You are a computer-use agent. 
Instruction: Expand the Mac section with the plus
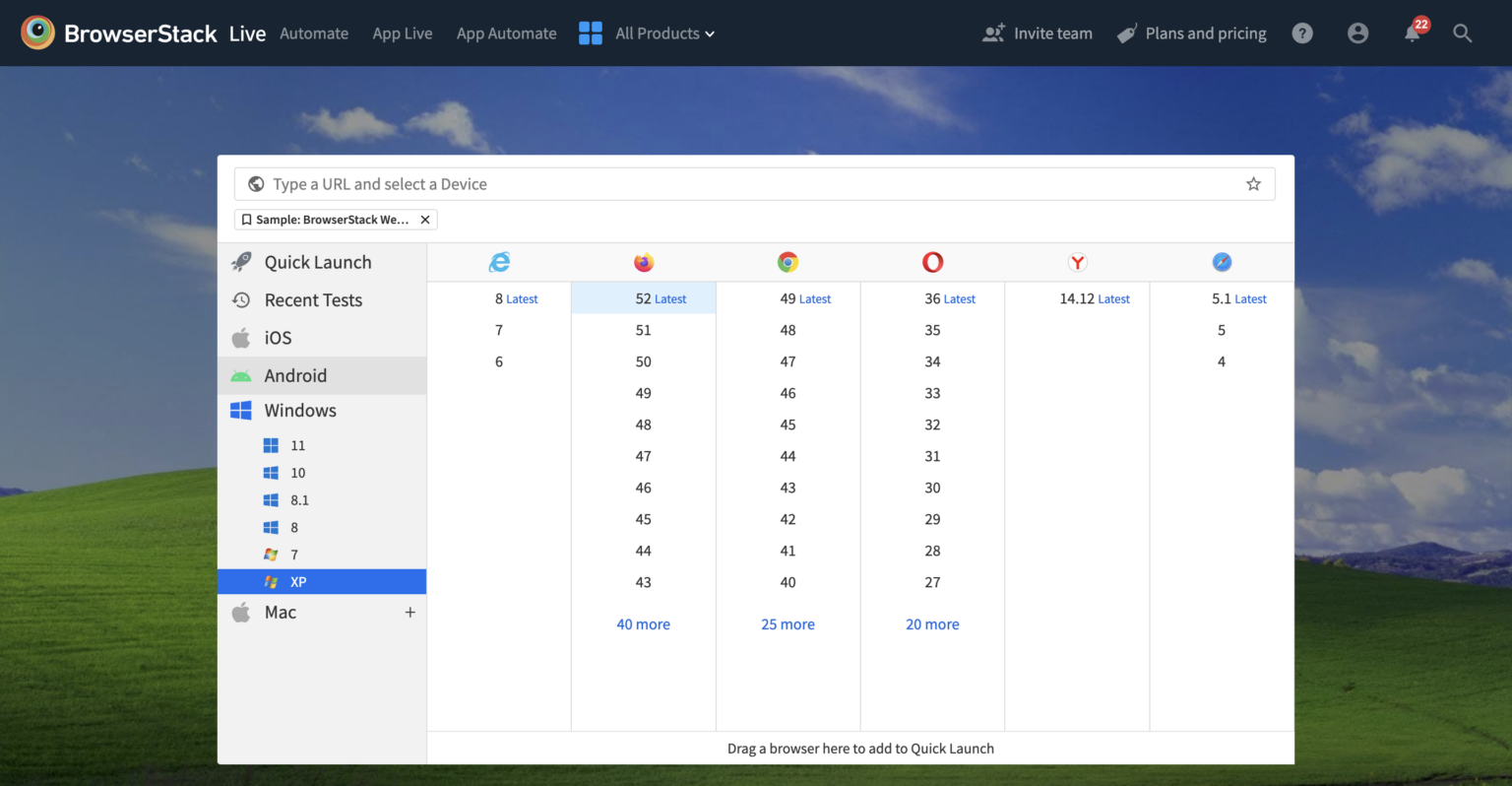(x=409, y=612)
